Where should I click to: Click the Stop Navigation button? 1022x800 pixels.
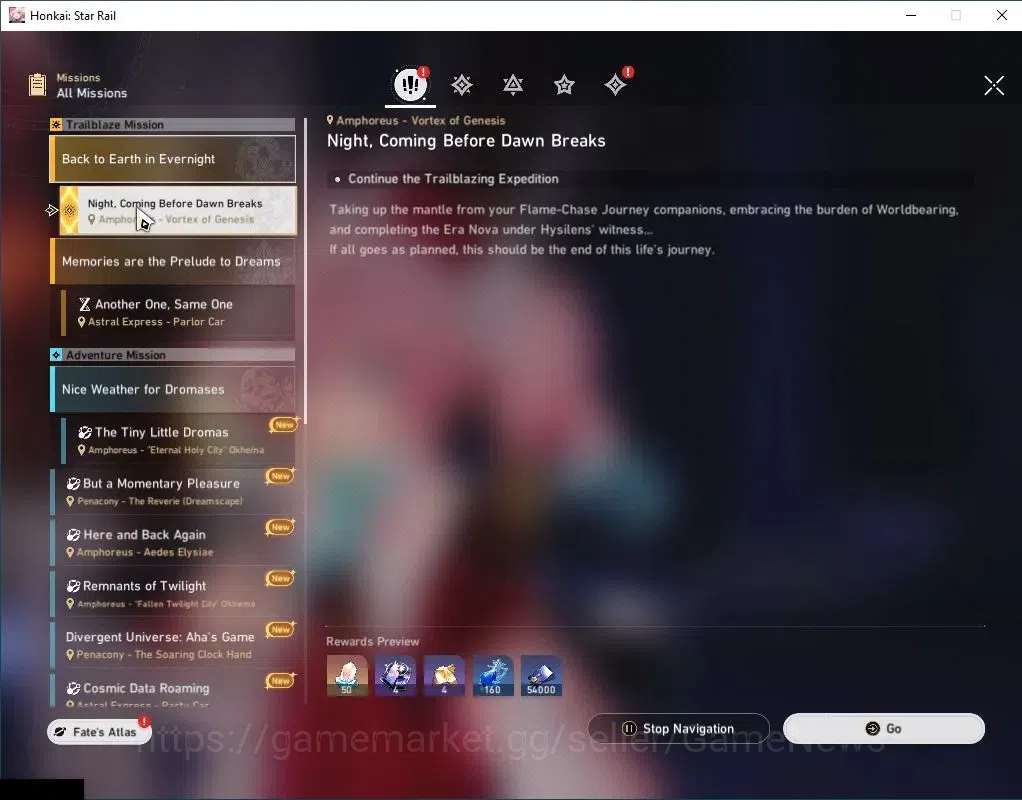pyautogui.click(x=679, y=728)
